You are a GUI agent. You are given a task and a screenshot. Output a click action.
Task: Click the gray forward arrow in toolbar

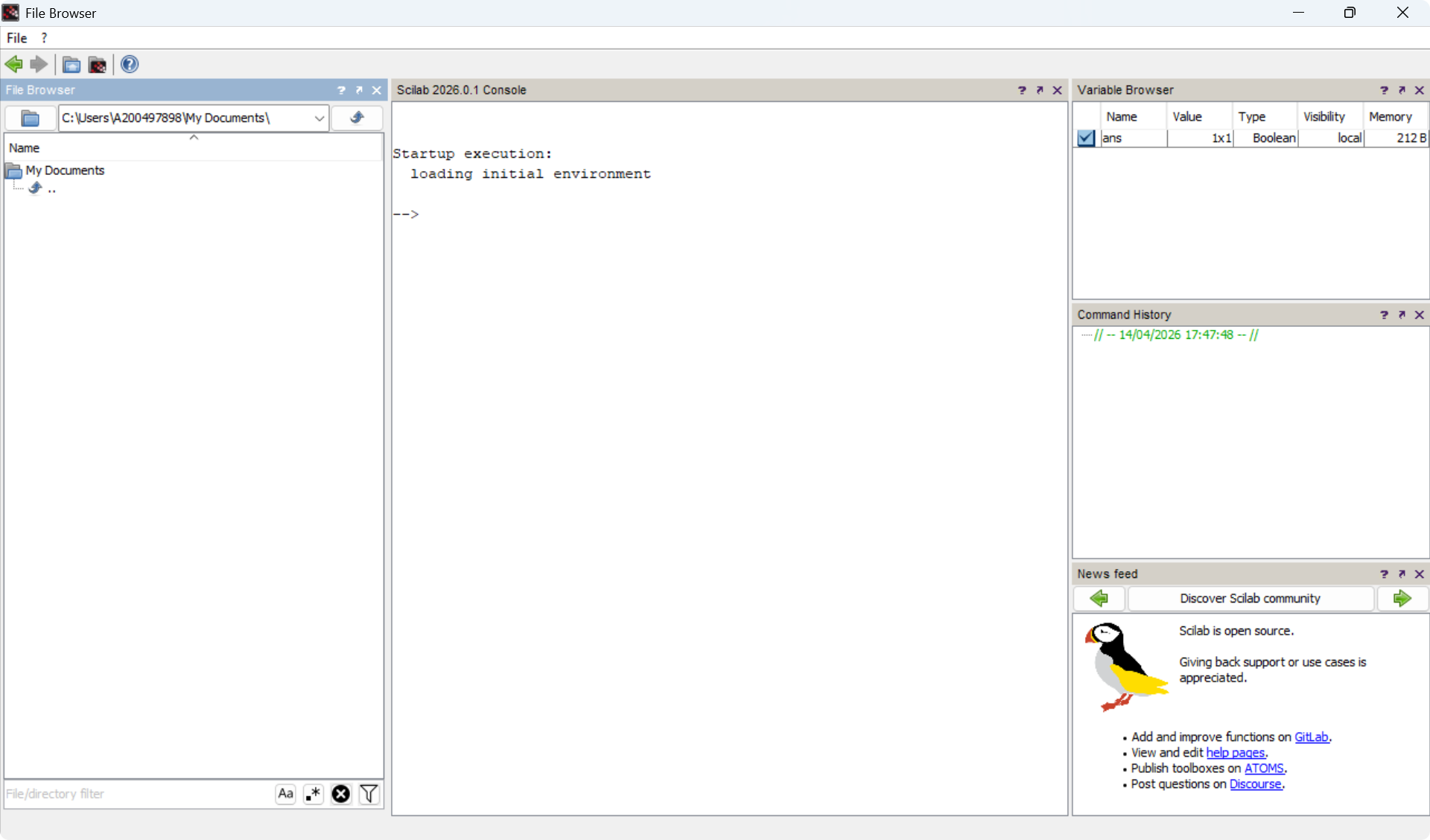click(39, 64)
